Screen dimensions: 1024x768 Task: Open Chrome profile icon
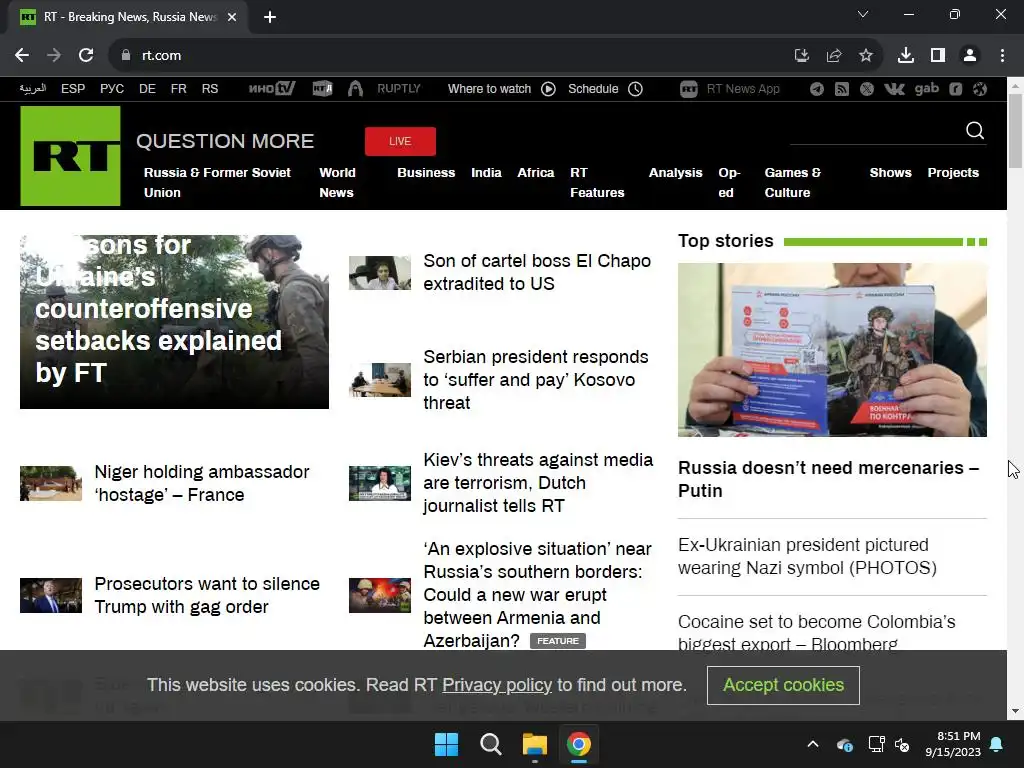[970, 56]
